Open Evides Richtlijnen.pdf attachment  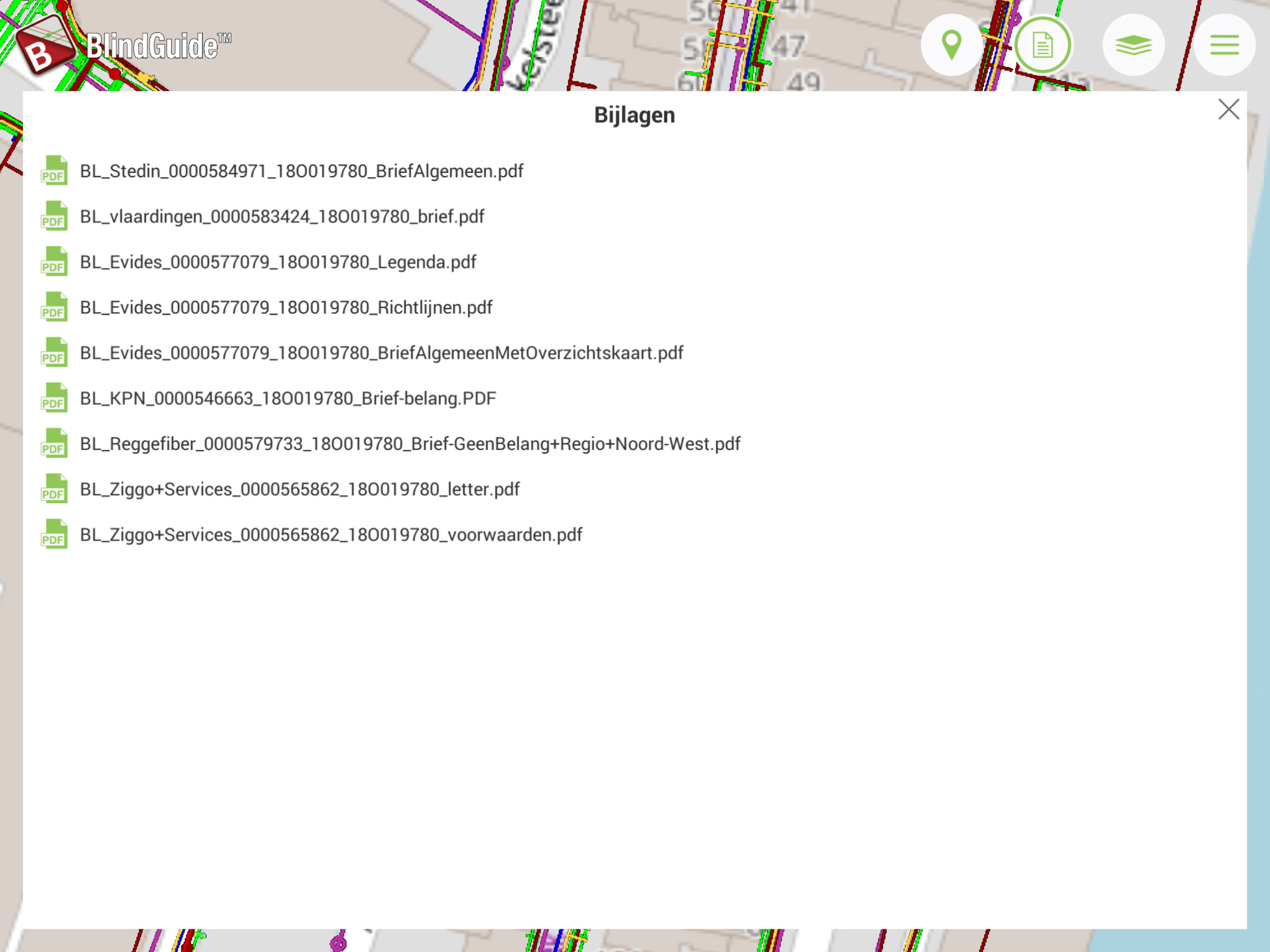pos(286,307)
